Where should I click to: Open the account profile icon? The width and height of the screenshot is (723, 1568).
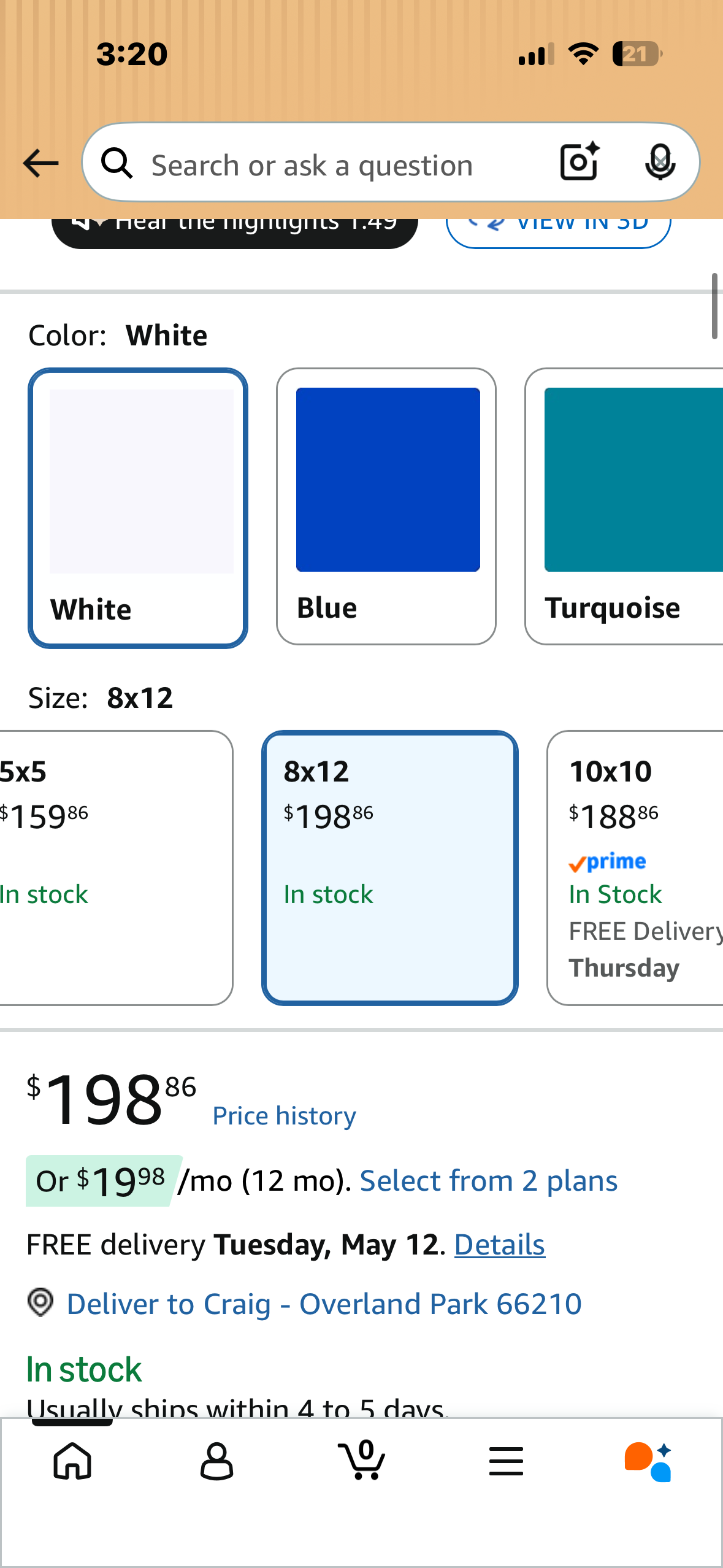(x=216, y=1461)
